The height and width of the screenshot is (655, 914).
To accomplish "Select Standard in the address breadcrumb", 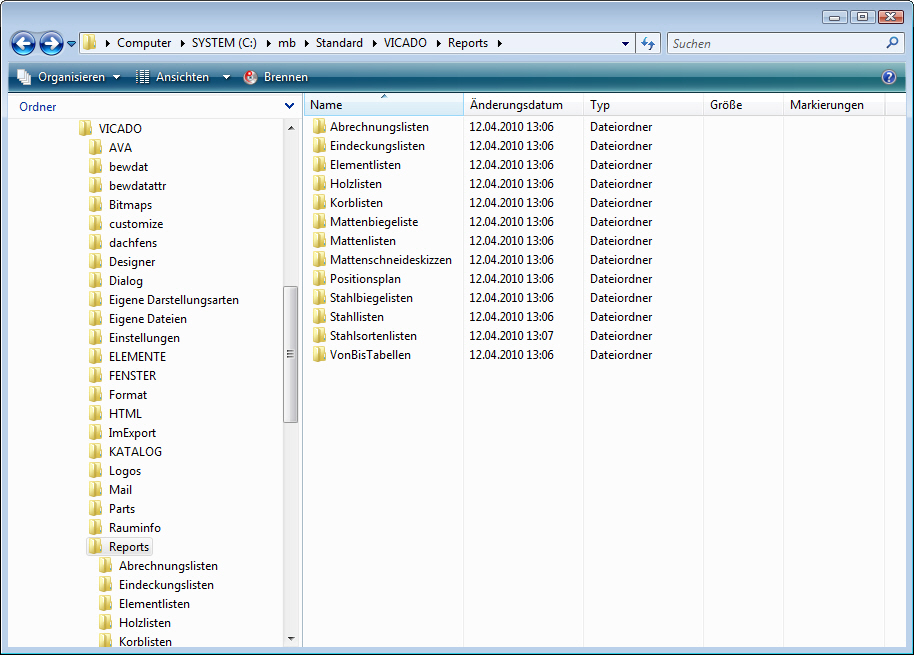I will [339, 43].
